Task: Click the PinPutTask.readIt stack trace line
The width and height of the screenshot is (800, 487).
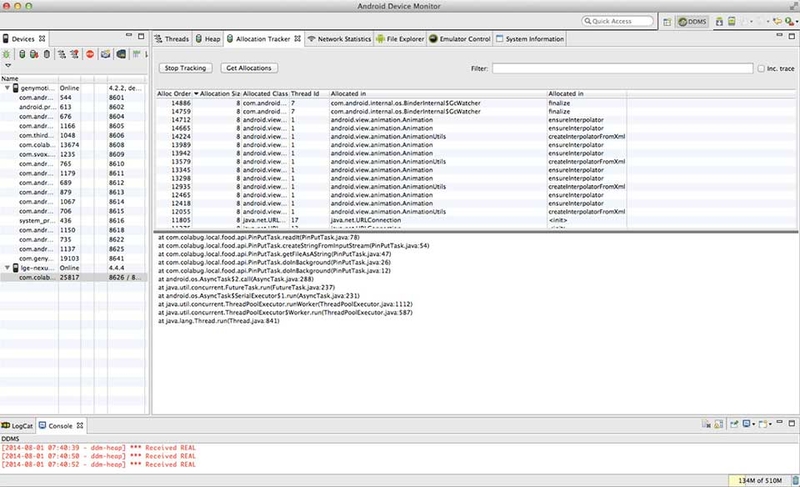Action: pos(259,238)
